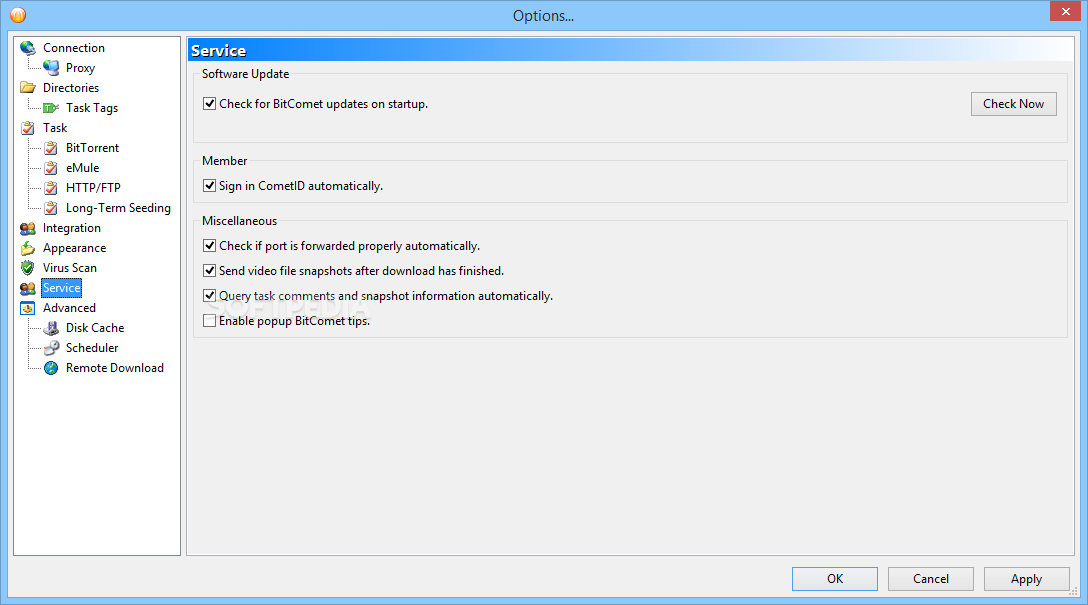The width and height of the screenshot is (1088, 605).
Task: Open the Task settings page
Action: tap(55, 128)
